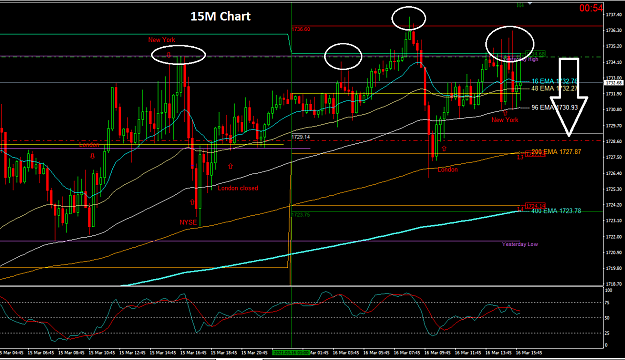Click 1735.20 on the price scale
This screenshot has height=360, width=625.
tap(613, 46)
